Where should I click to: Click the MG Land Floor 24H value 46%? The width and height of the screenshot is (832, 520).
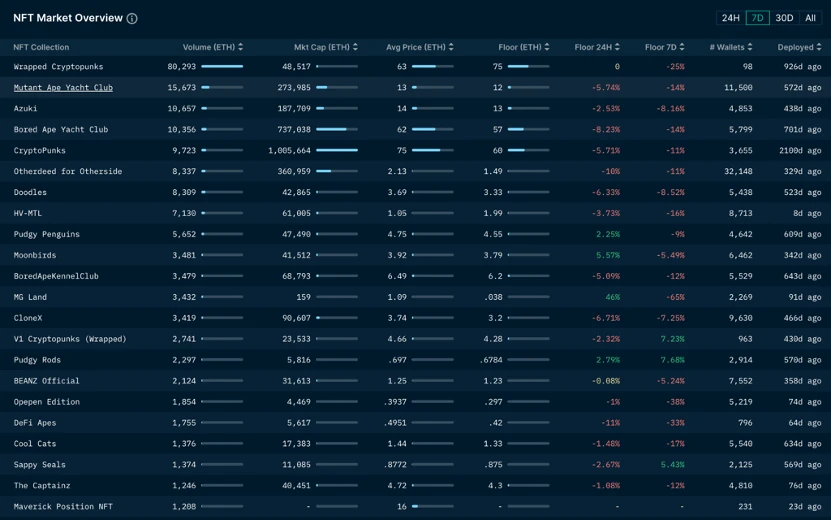(612, 297)
